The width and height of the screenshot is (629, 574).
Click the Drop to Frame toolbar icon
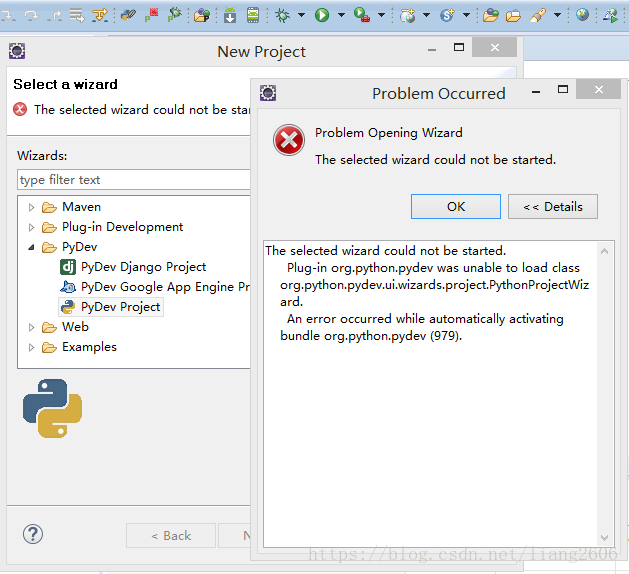pos(77,16)
